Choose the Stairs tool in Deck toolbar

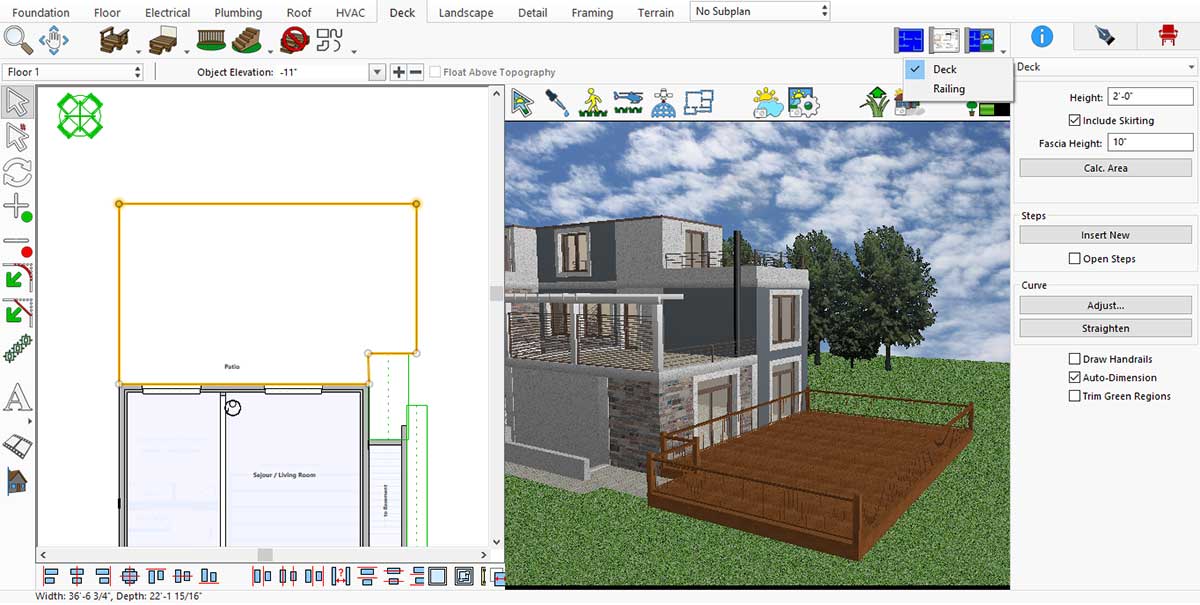(247, 40)
